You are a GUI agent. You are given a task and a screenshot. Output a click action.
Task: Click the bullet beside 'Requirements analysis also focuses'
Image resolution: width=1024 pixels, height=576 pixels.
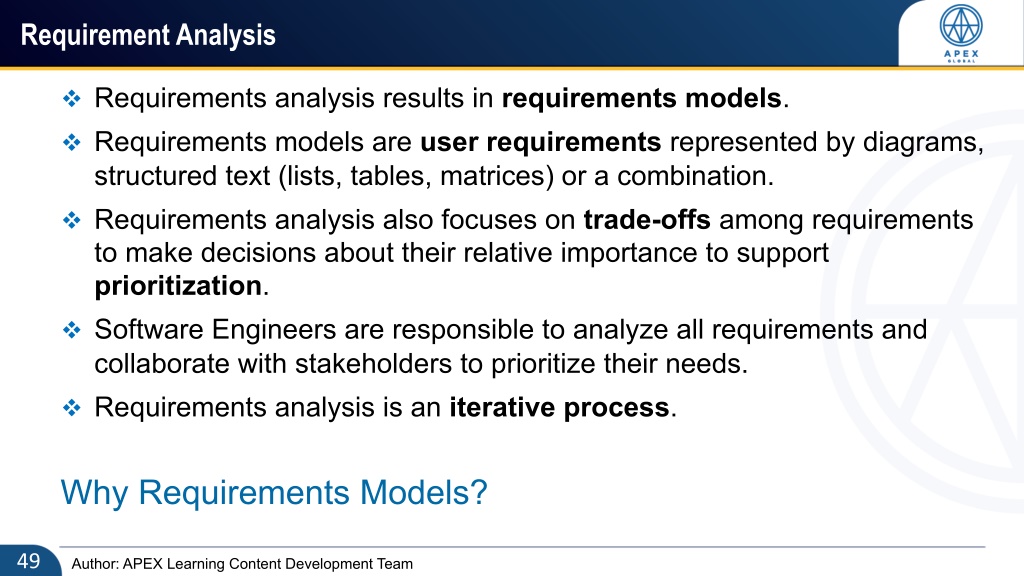point(71,220)
